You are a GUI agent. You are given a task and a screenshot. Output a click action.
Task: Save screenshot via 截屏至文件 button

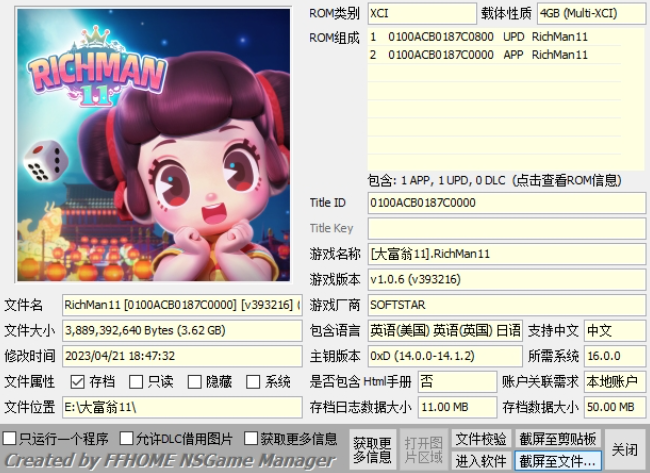point(558,461)
